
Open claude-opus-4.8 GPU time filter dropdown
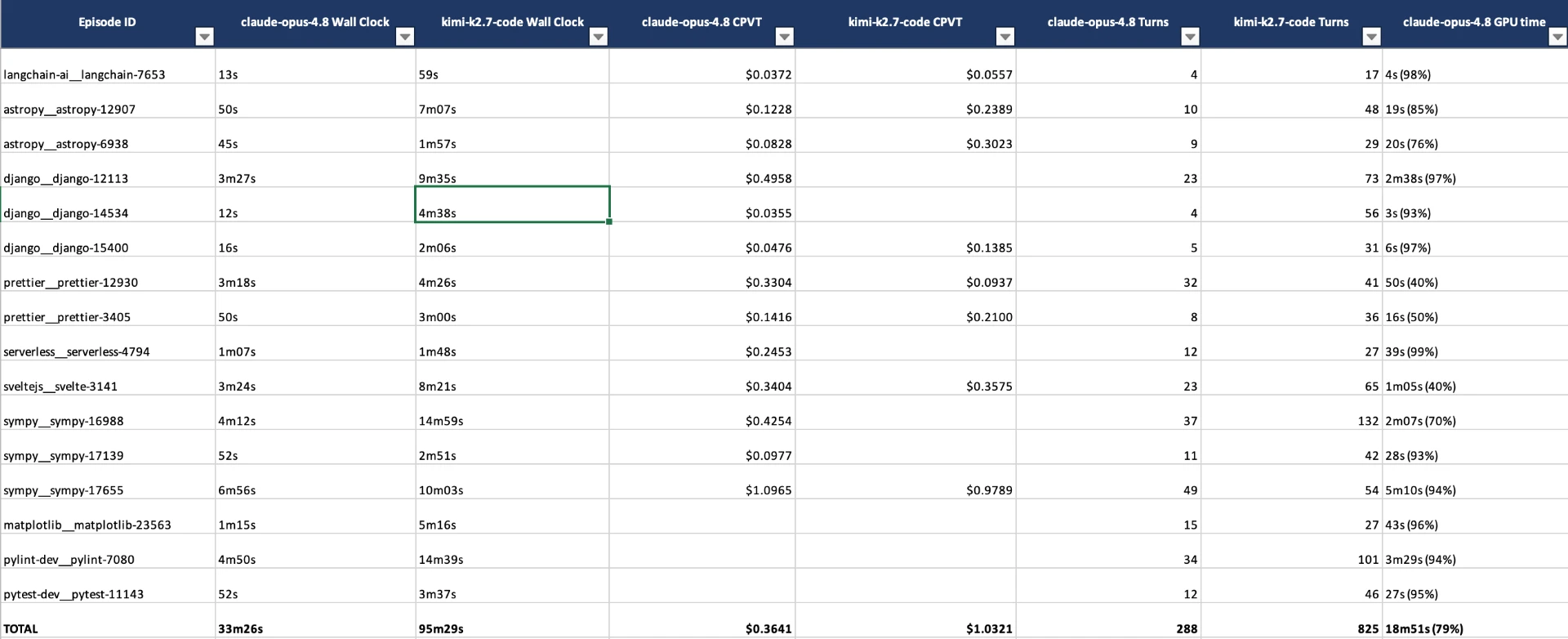(1557, 37)
